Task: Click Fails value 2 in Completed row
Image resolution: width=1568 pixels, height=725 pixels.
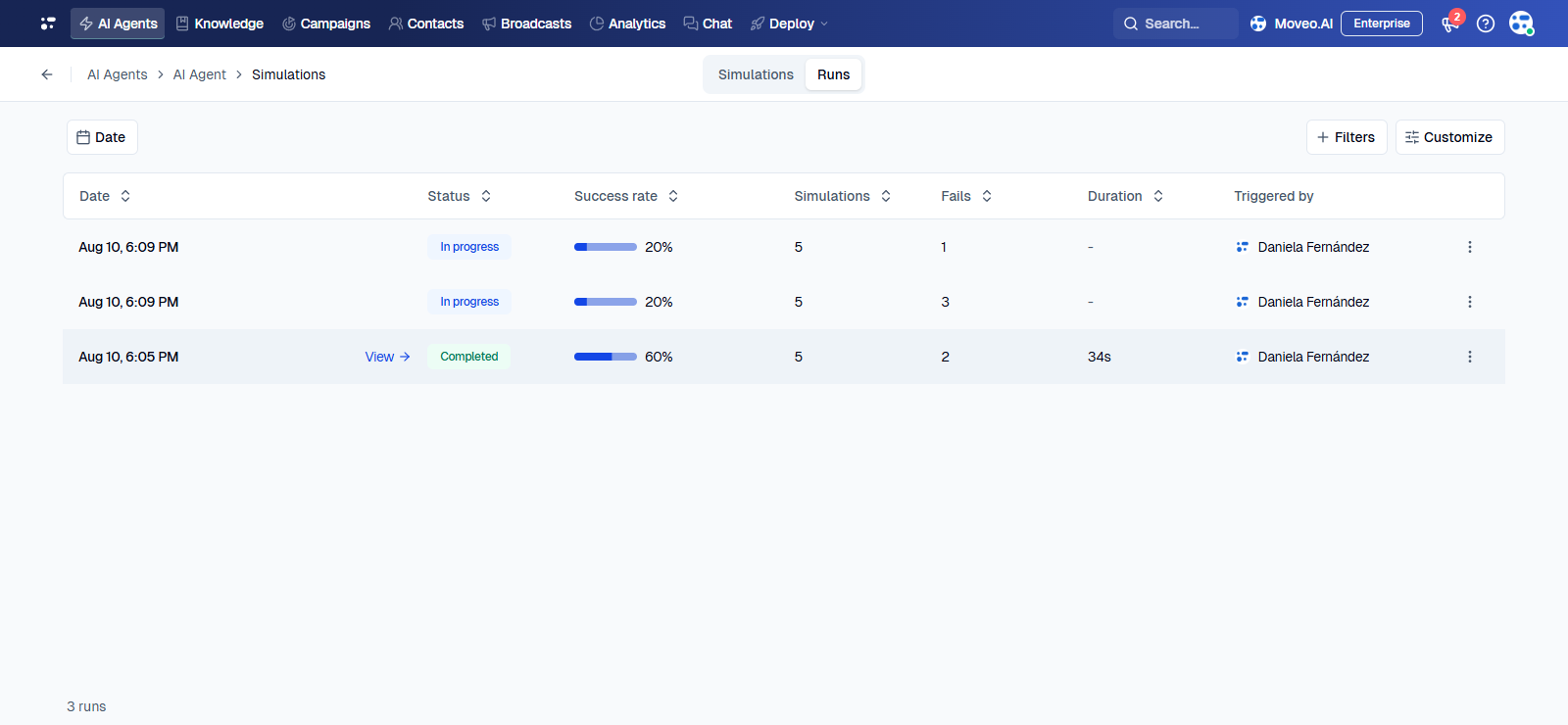Action: click(945, 357)
